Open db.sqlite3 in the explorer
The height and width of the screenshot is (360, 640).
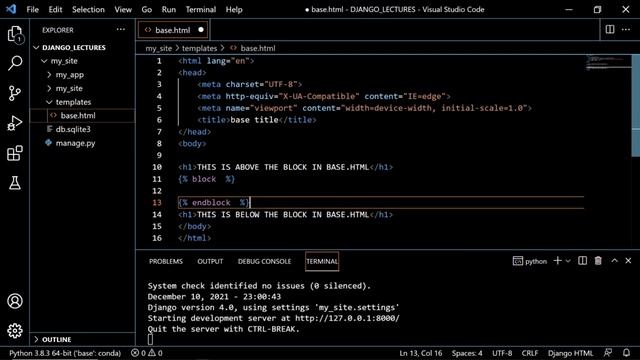click(x=73, y=129)
